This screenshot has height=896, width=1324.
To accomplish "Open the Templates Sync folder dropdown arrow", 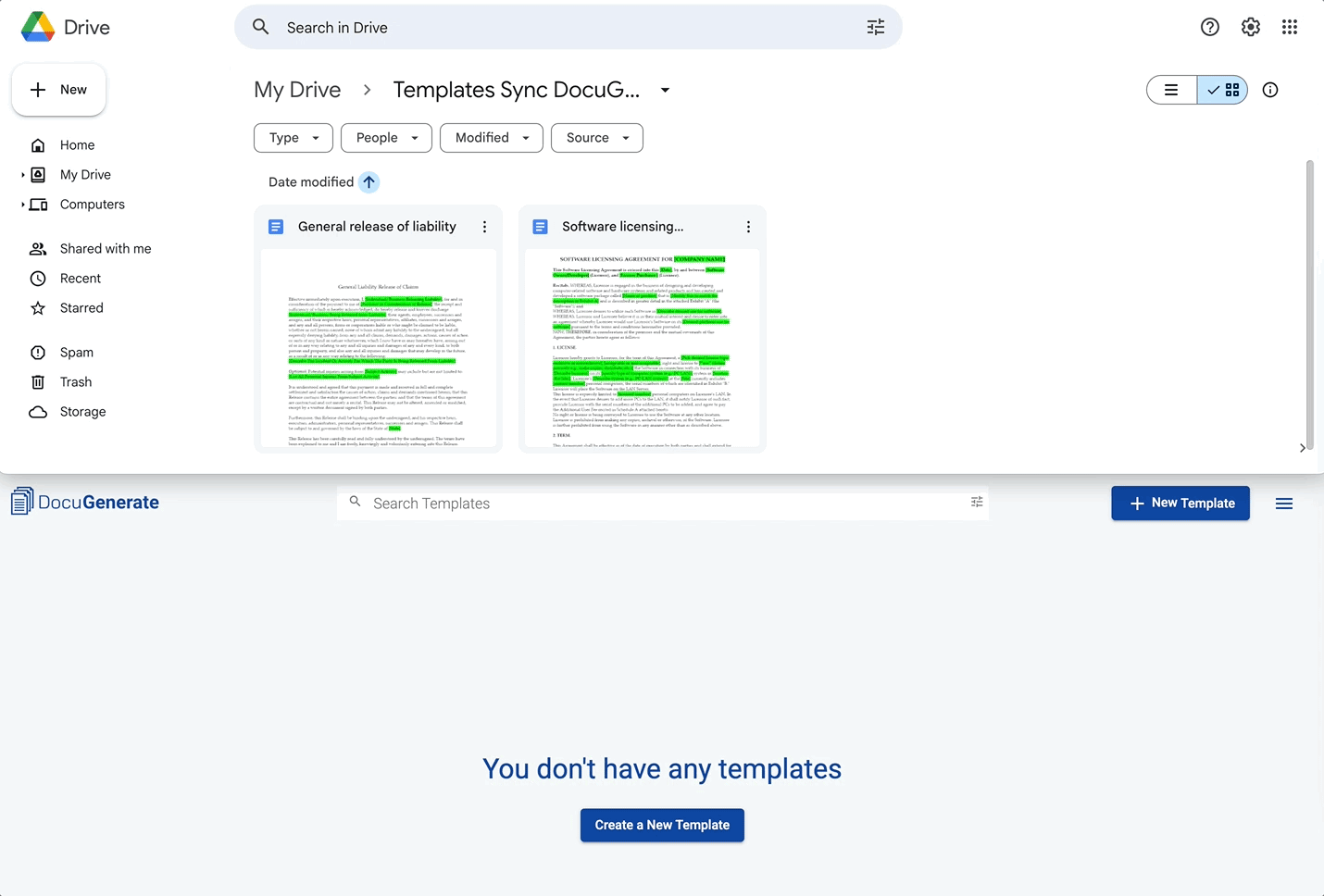I will coord(665,90).
